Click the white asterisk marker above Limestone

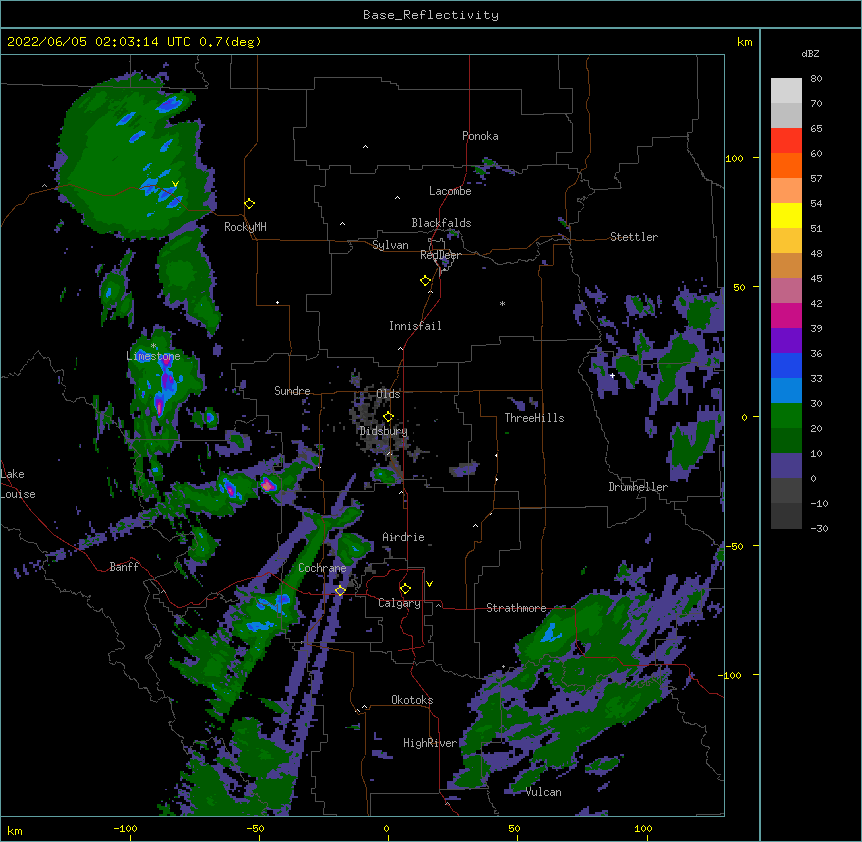[154, 346]
